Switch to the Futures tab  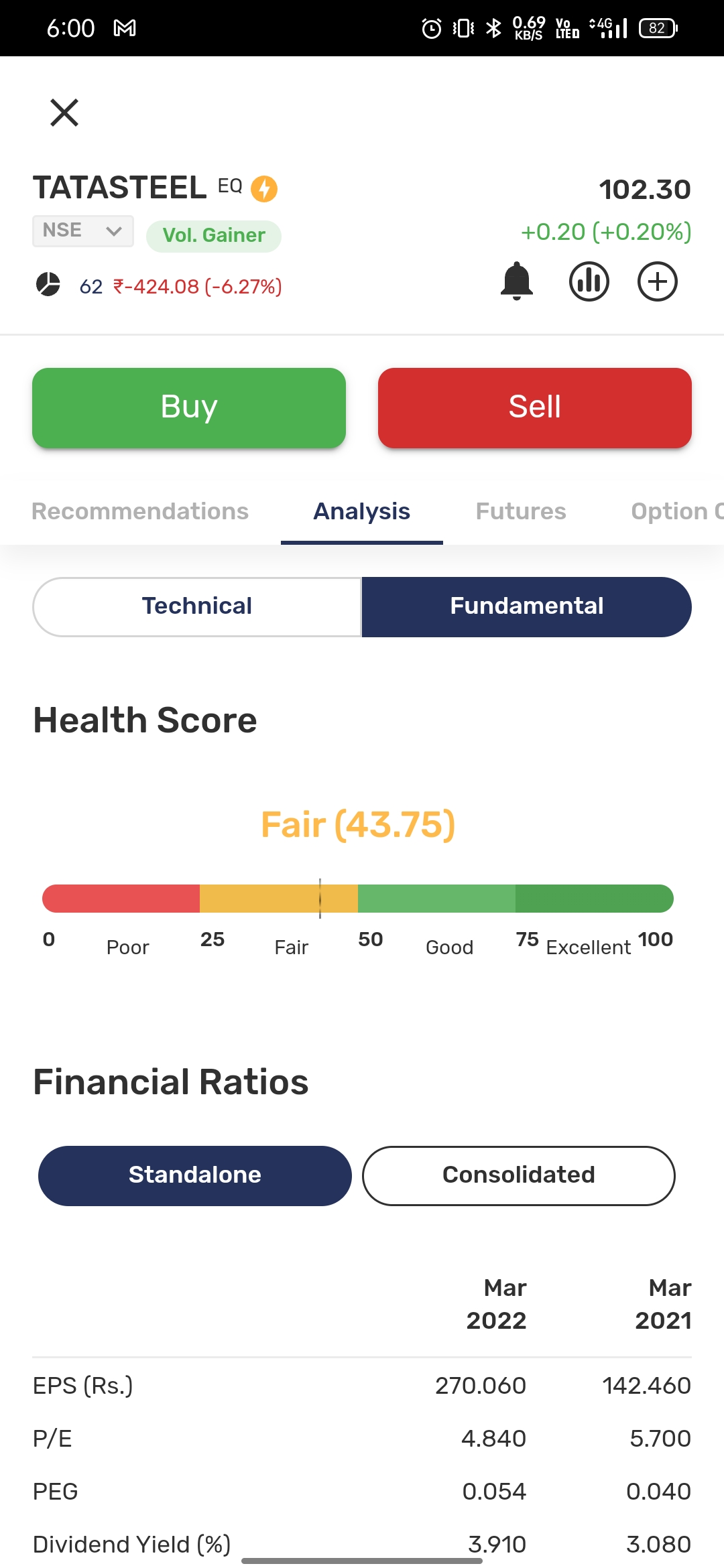click(521, 511)
